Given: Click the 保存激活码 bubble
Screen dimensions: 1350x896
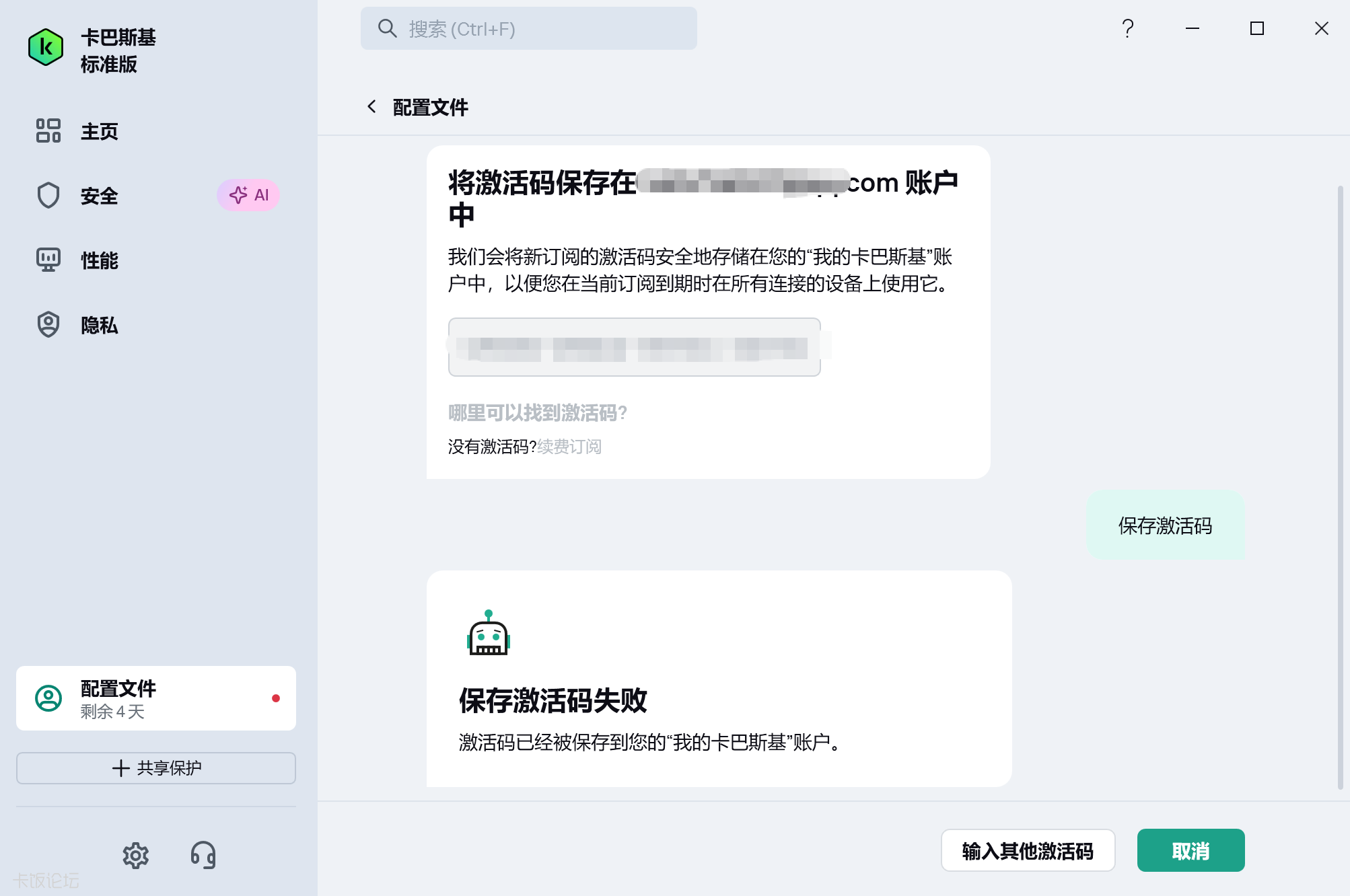Looking at the screenshot, I should click(x=1166, y=525).
